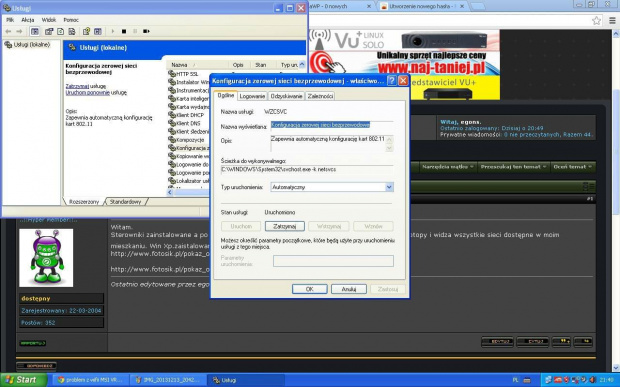Open the Plik menu

[10, 20]
